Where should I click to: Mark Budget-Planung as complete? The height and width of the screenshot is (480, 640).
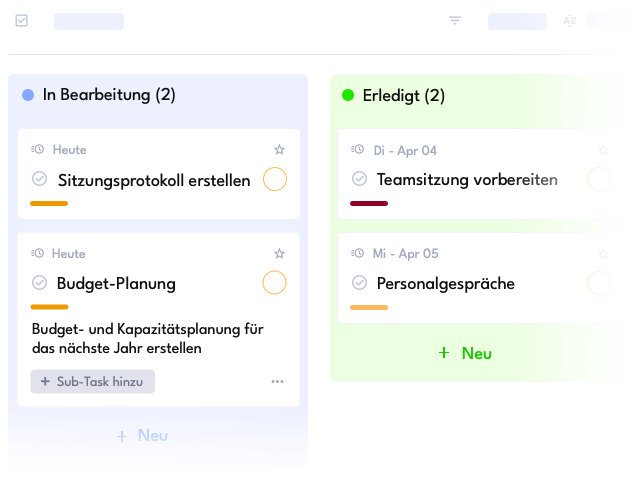pos(40,282)
